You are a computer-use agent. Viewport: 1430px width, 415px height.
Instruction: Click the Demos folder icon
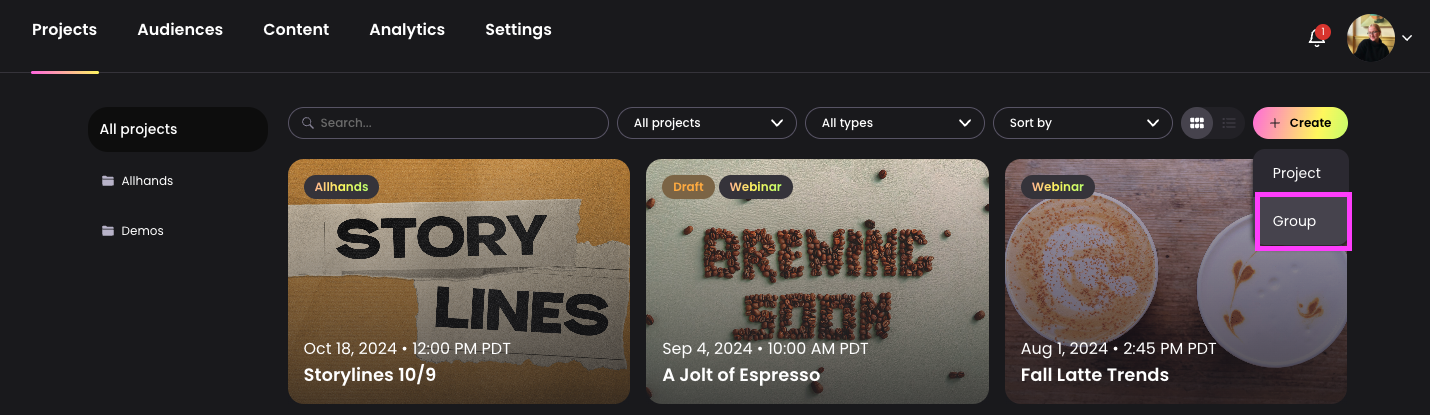tap(108, 231)
